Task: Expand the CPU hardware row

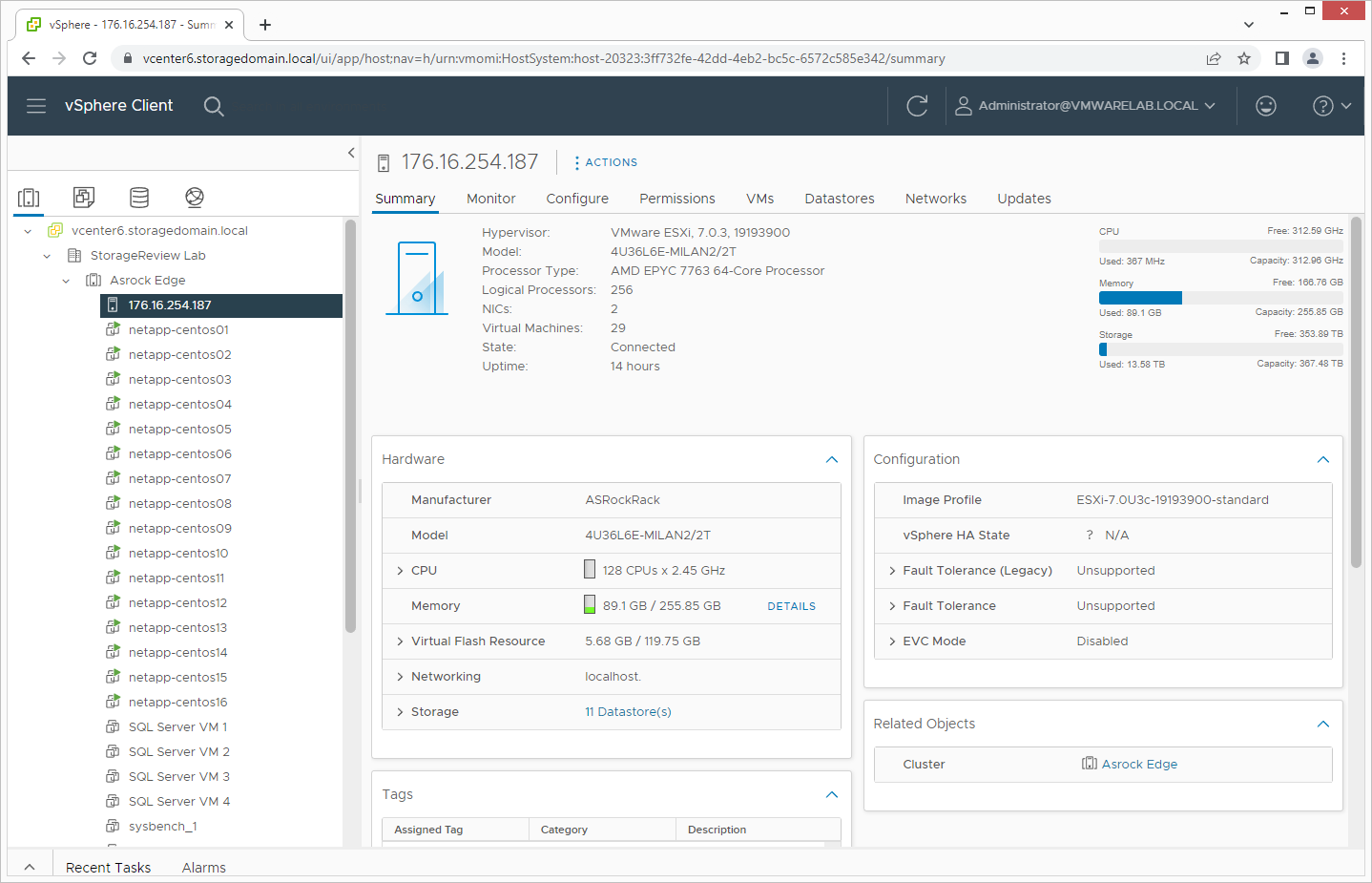Action: point(400,571)
